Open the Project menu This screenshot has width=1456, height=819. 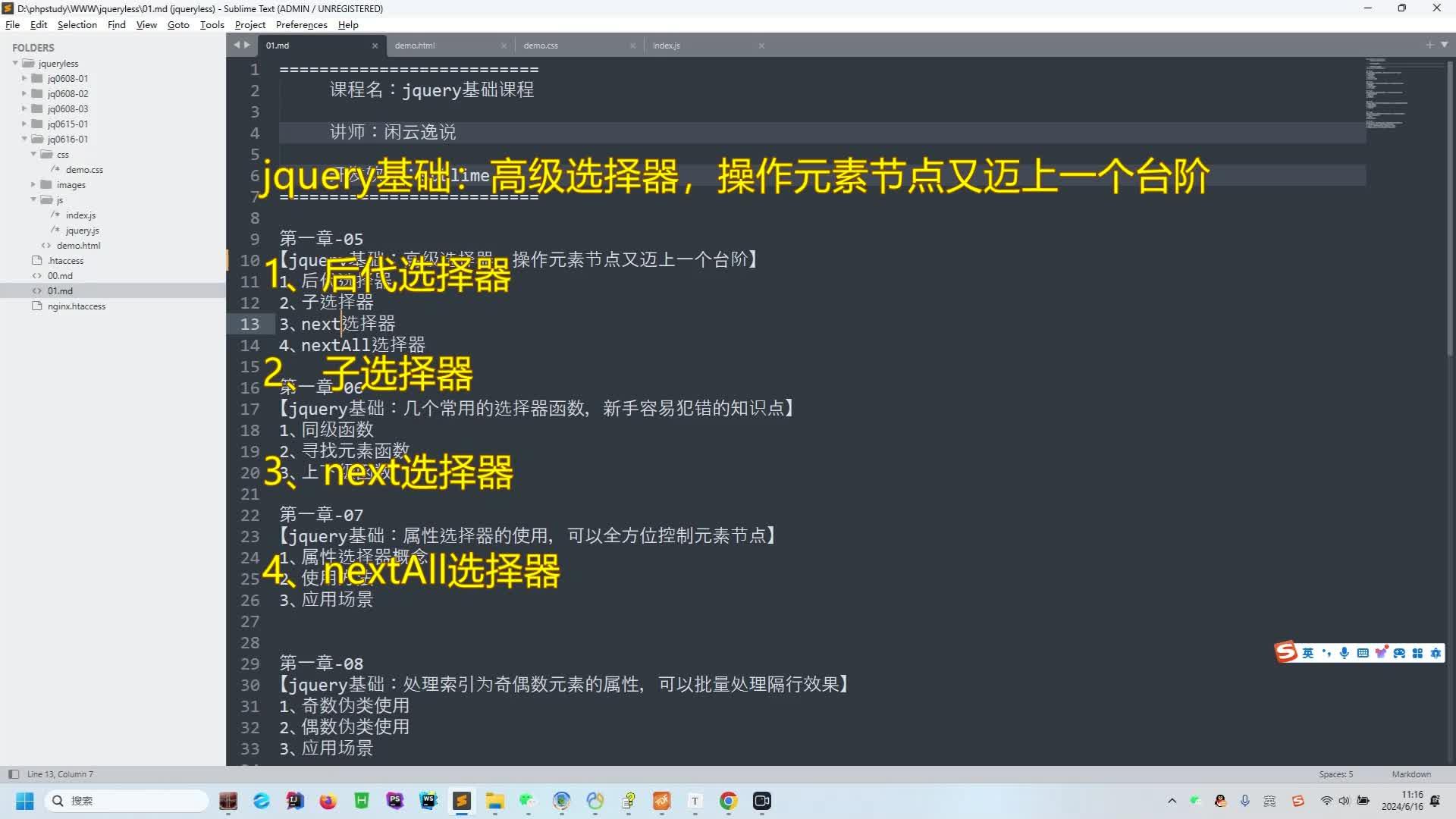point(250,24)
